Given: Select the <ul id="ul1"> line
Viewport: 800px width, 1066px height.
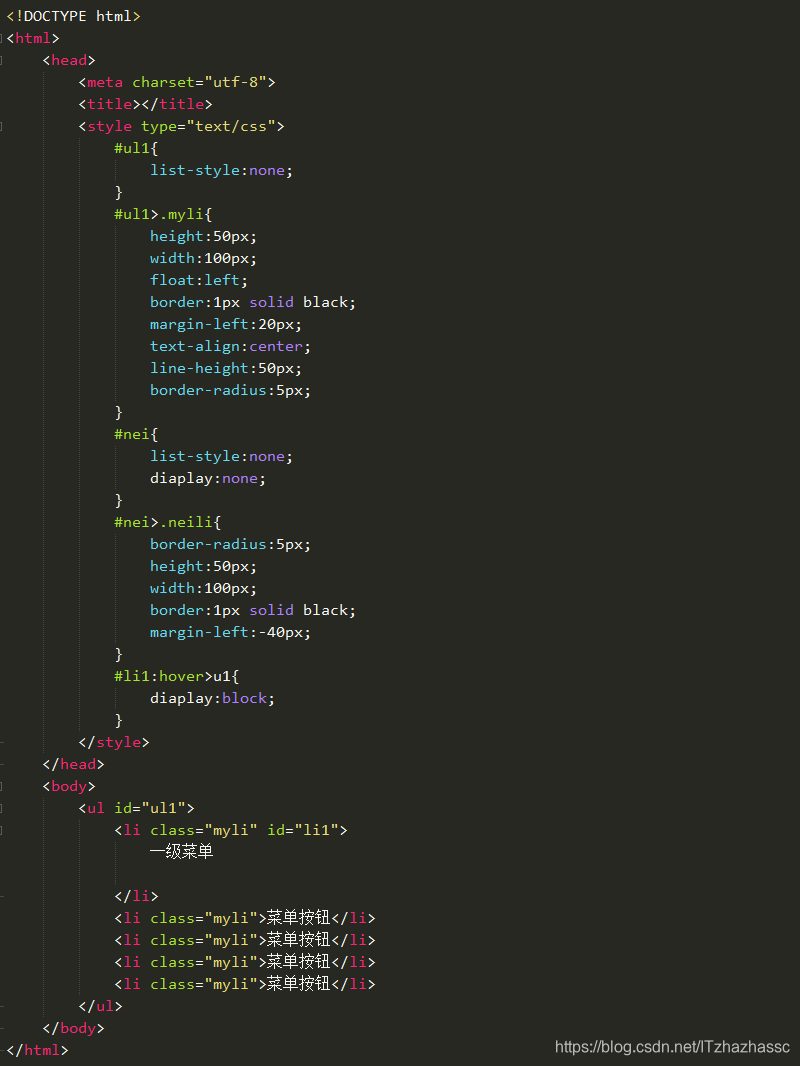Looking at the screenshot, I should pyautogui.click(x=137, y=808).
